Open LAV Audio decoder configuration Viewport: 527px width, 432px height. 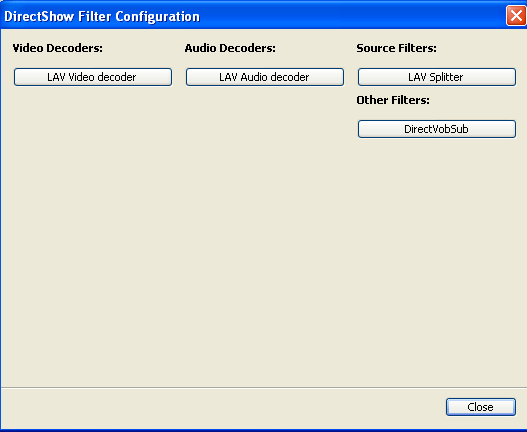tap(265, 77)
